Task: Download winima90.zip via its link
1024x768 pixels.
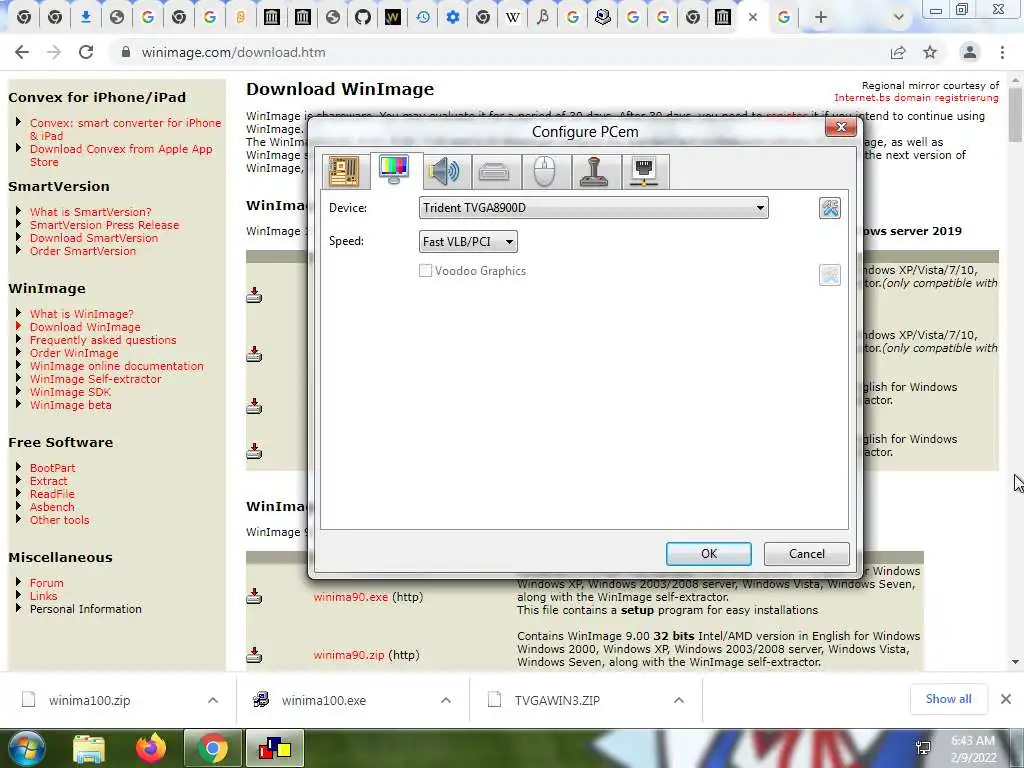Action: click(348, 655)
